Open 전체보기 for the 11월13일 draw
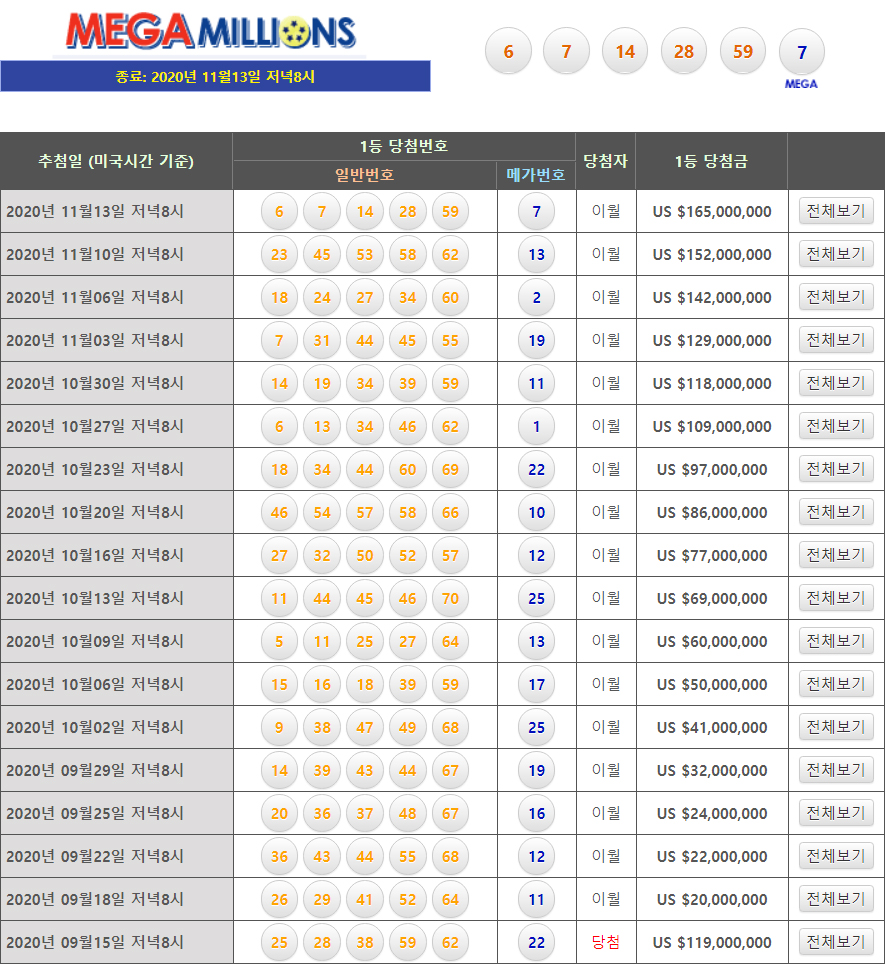Image resolution: width=885 pixels, height=964 pixels. [836, 211]
